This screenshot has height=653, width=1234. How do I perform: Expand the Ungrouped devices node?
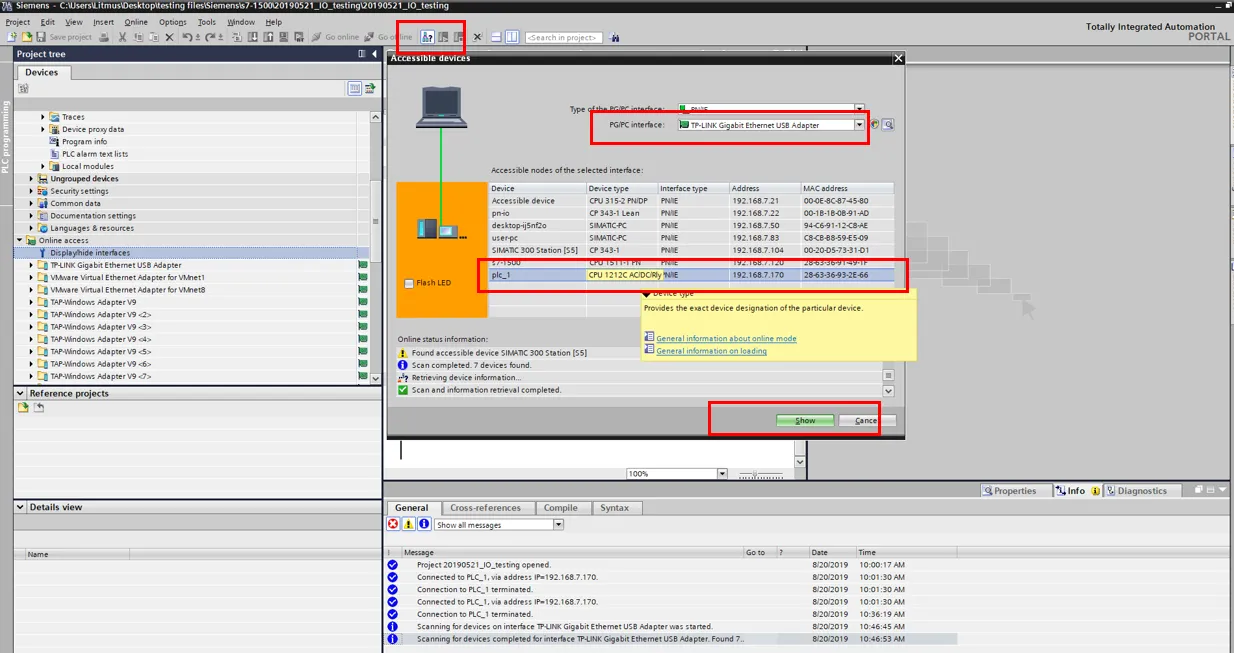click(x=32, y=179)
